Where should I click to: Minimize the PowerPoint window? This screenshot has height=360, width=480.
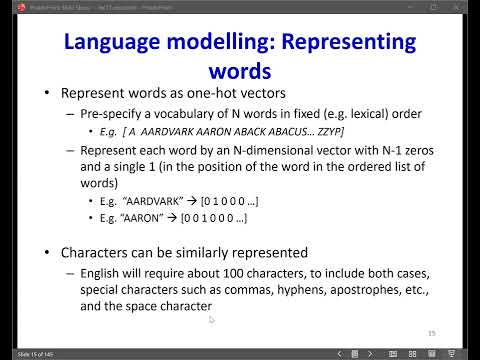click(411, 7)
